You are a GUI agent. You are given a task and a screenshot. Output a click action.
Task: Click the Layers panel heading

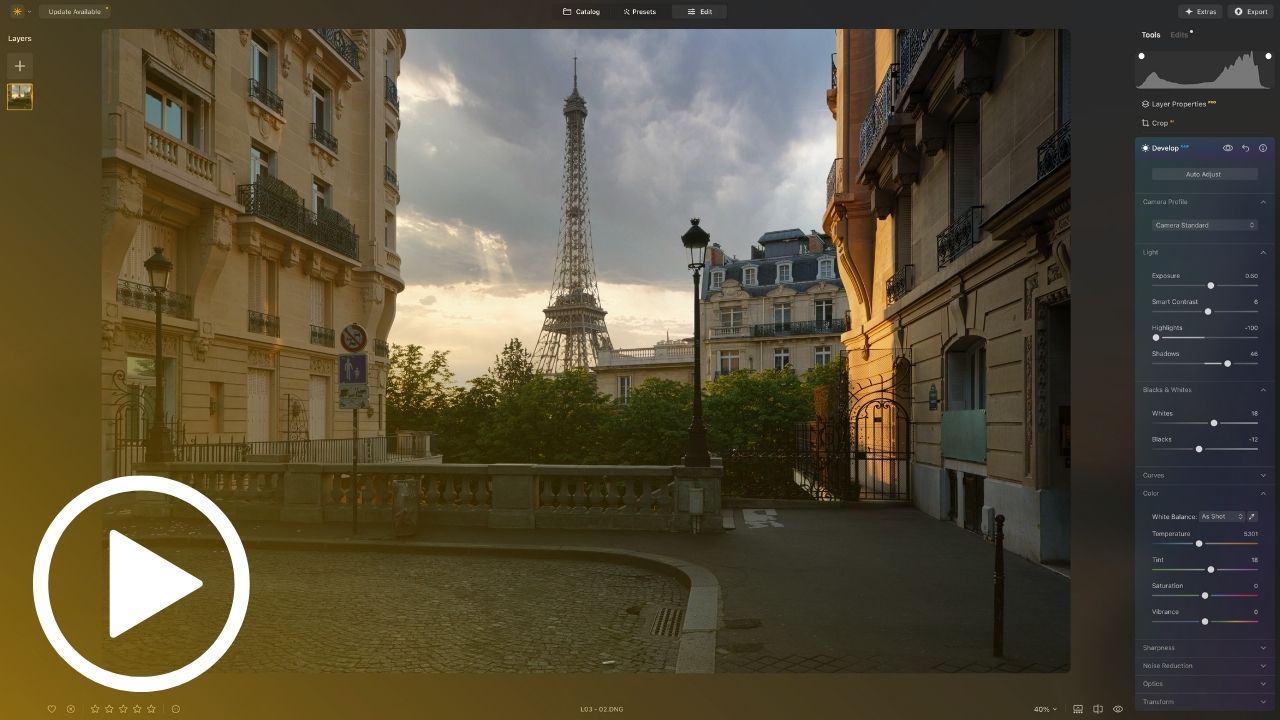tap(20, 38)
